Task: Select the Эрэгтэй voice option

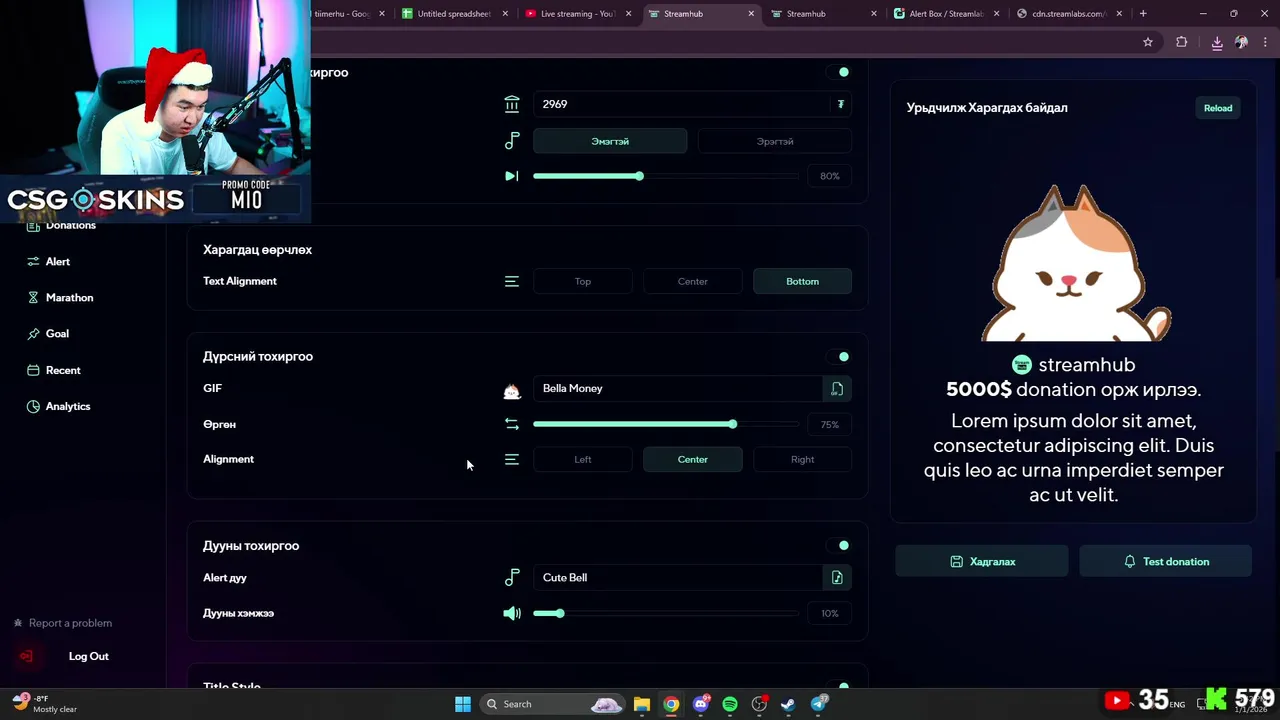Action: click(775, 141)
